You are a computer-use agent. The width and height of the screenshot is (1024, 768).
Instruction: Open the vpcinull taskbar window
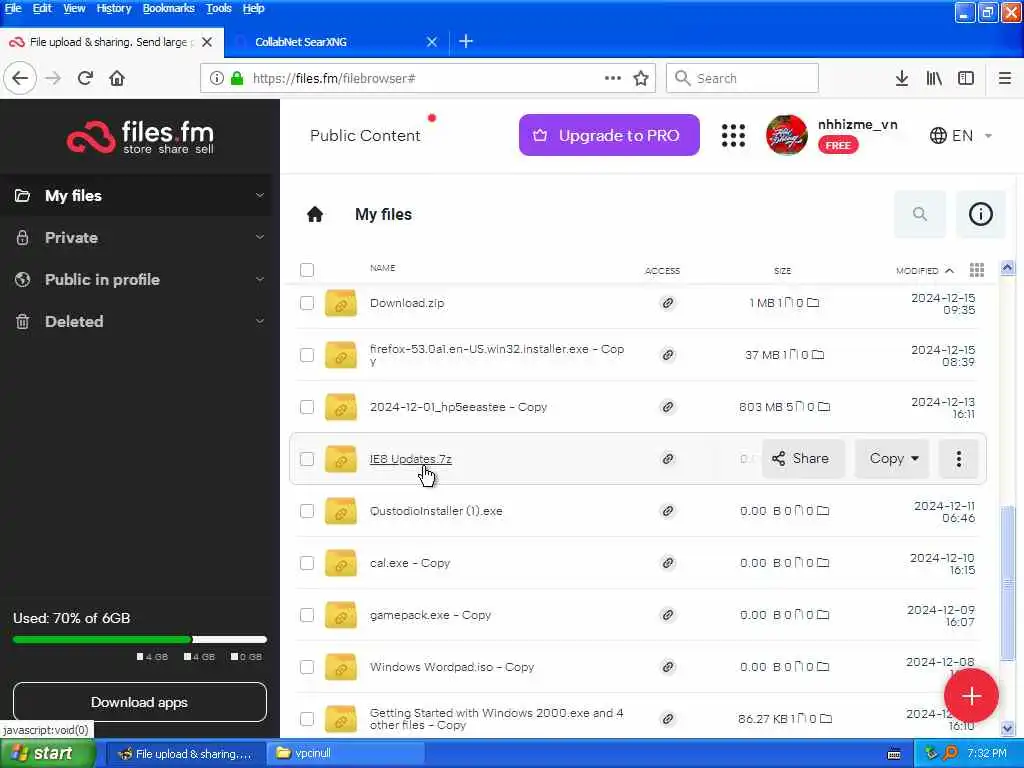pyautogui.click(x=346, y=754)
